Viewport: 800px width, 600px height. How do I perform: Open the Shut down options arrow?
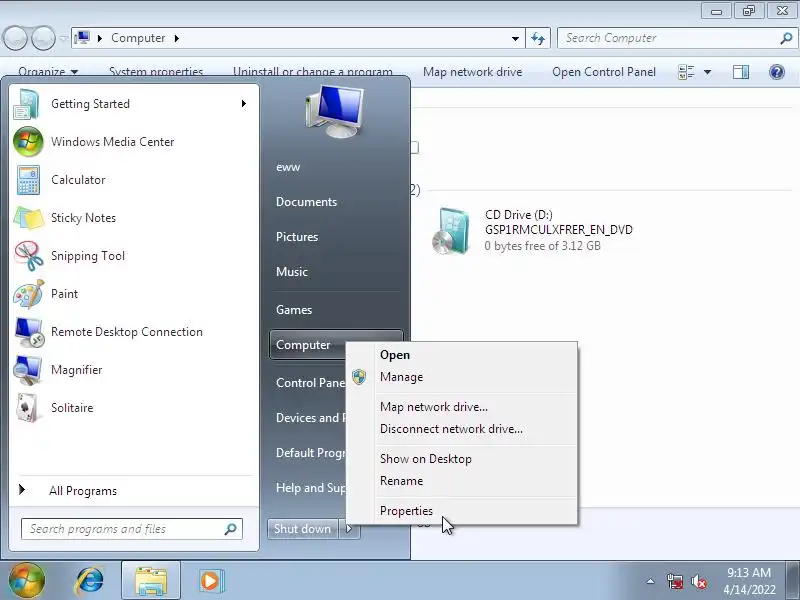349,529
